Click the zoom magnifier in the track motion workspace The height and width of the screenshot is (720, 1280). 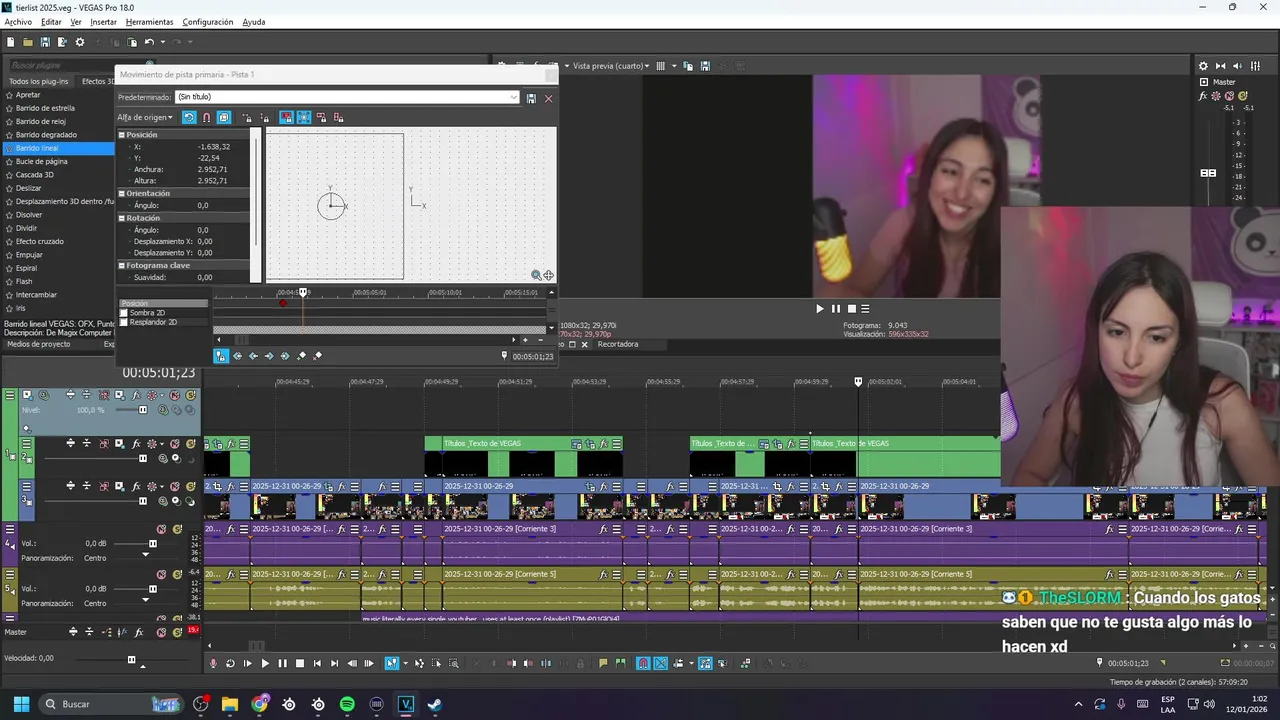coord(536,275)
